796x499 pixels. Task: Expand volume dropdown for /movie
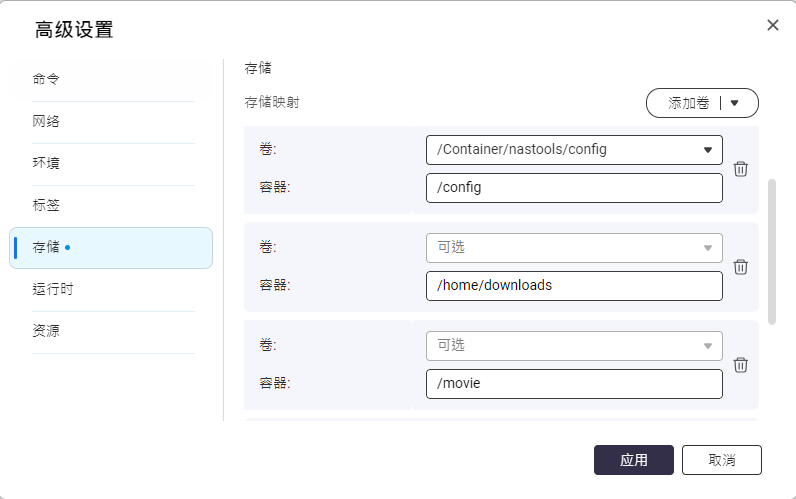click(x=707, y=346)
